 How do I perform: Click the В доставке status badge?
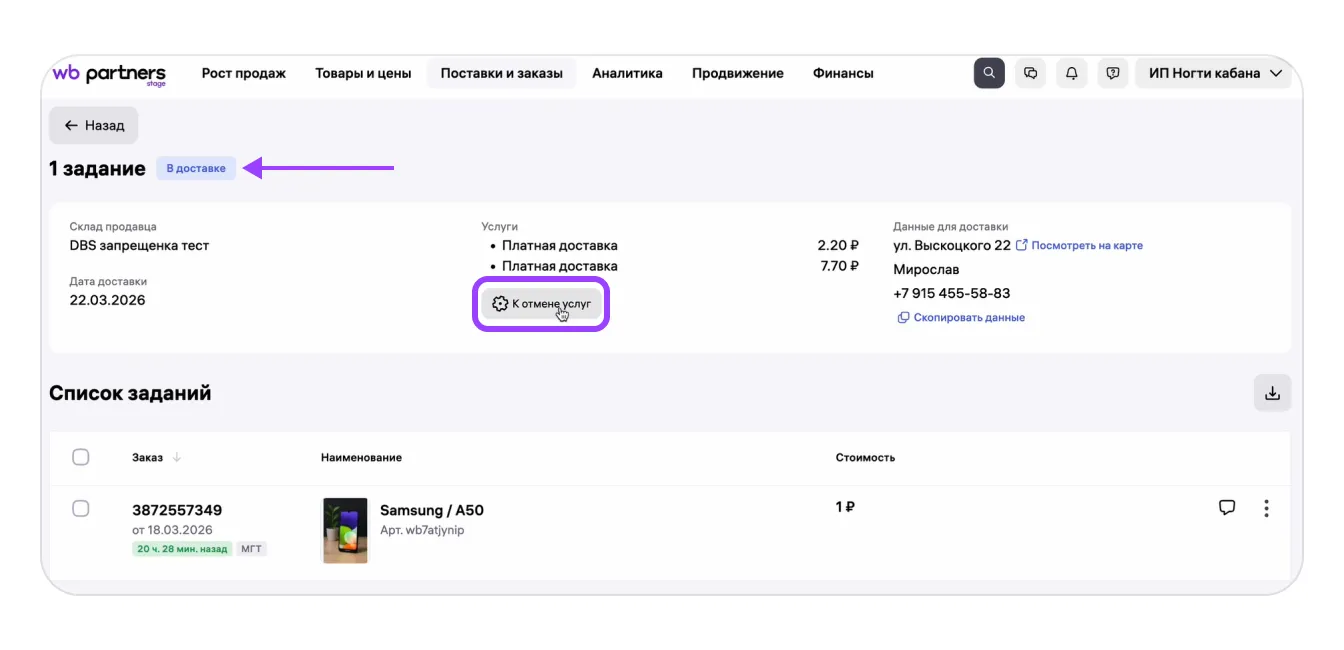(196, 168)
